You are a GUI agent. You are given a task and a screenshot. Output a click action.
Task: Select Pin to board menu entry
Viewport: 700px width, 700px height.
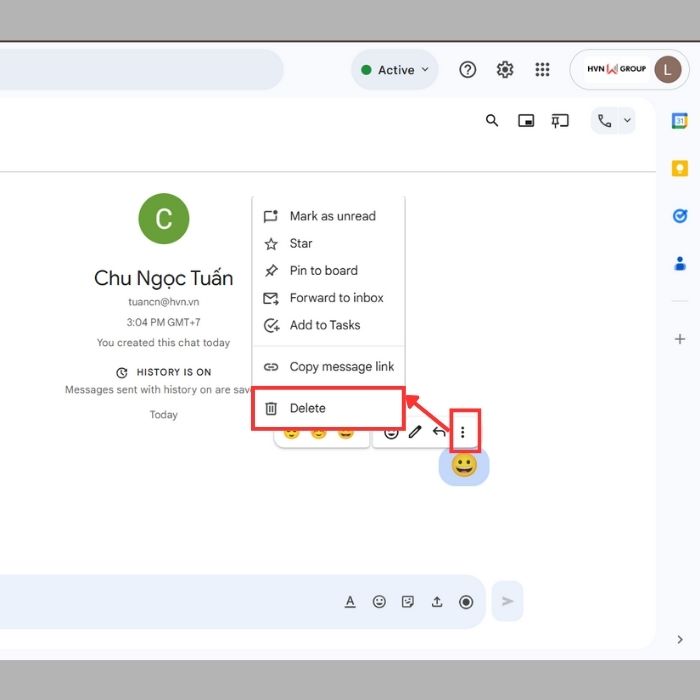329,271
